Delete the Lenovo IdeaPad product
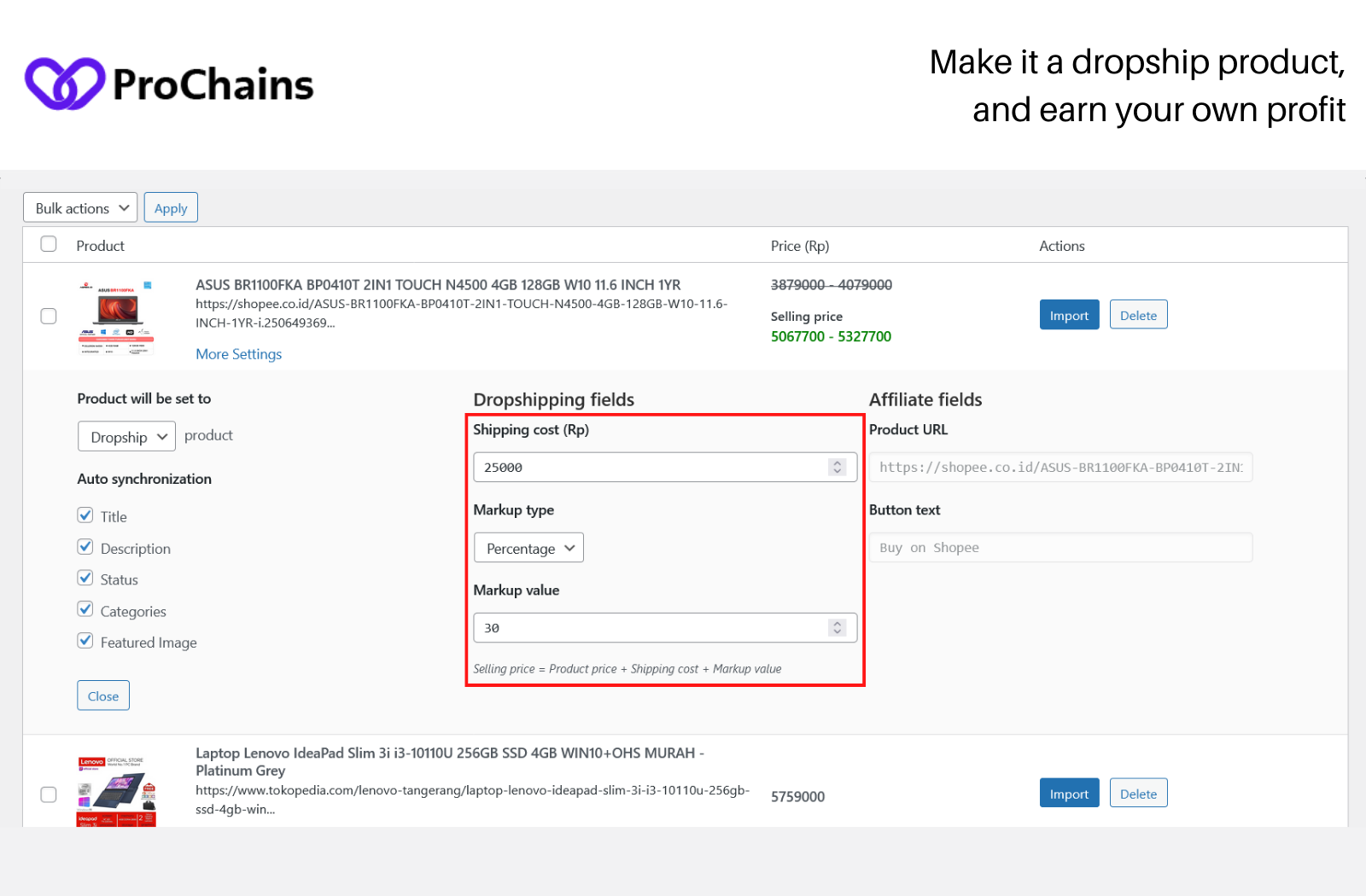The image size is (1366, 896). [1139, 793]
